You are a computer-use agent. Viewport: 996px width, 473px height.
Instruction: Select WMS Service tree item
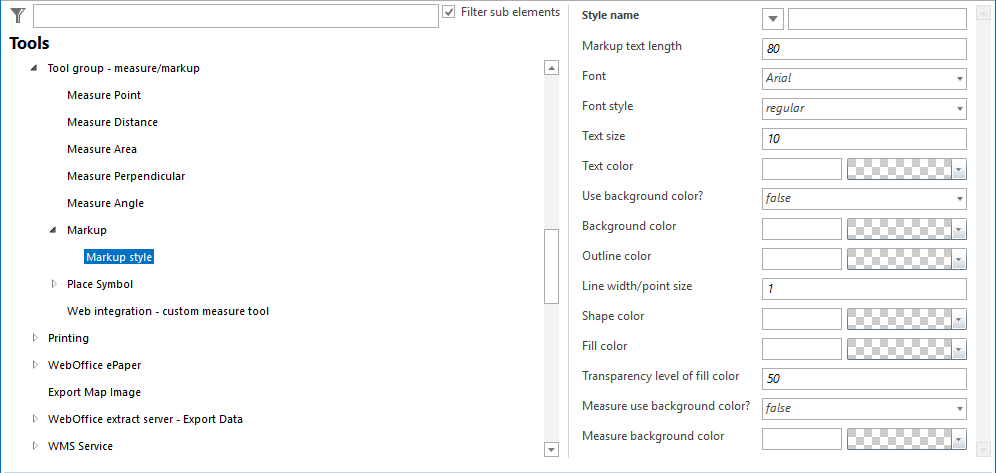81,446
